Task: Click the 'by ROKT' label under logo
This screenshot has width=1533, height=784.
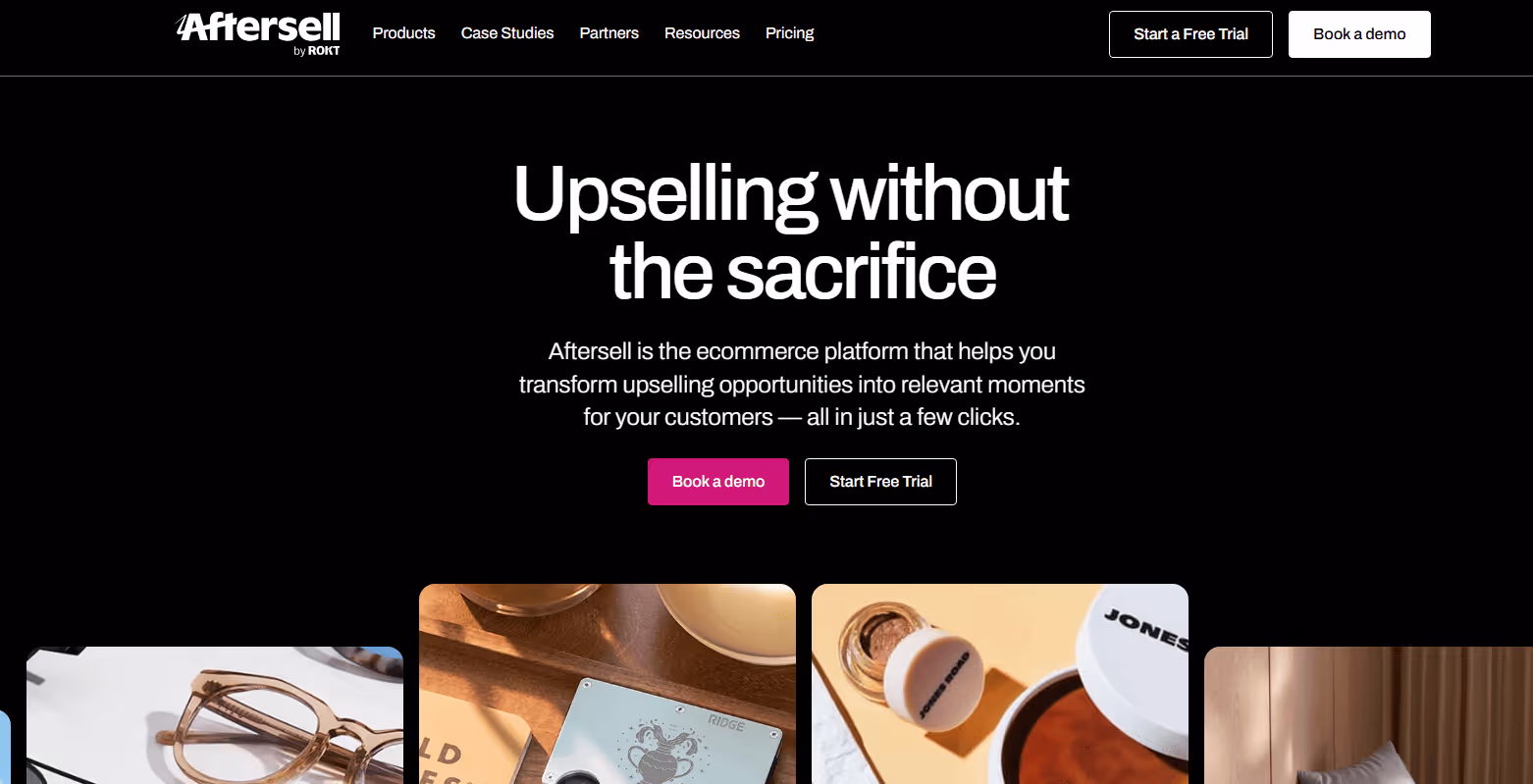Action: (316, 51)
